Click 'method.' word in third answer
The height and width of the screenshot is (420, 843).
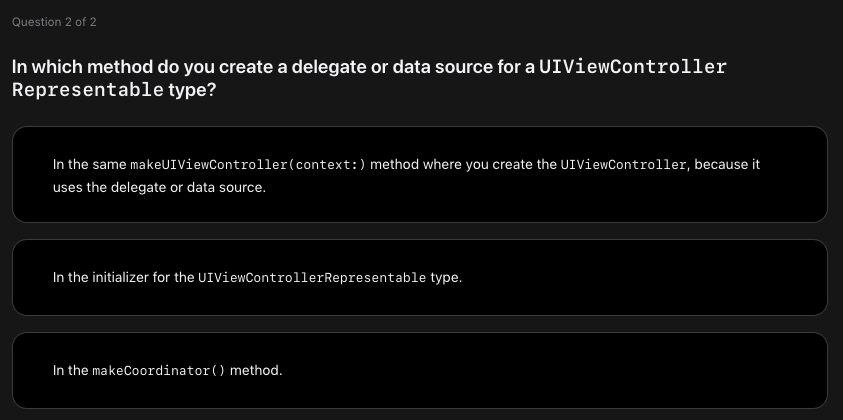(x=256, y=371)
